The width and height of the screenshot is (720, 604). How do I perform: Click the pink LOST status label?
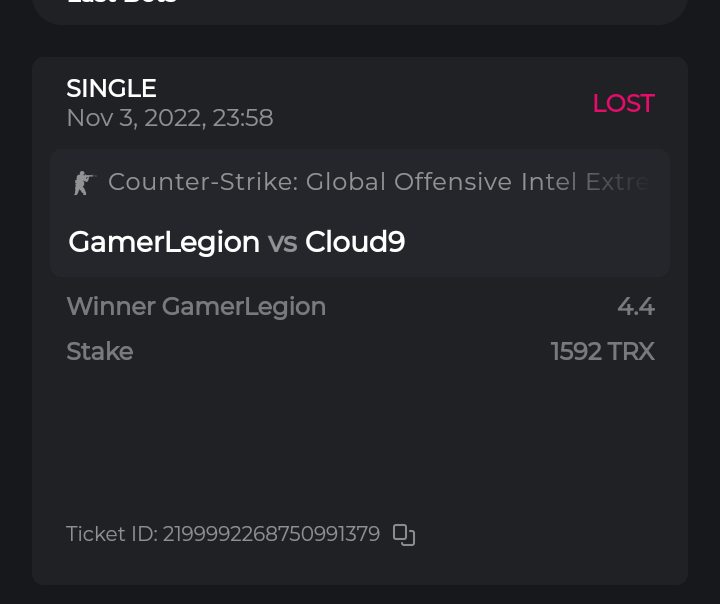pyautogui.click(x=623, y=103)
